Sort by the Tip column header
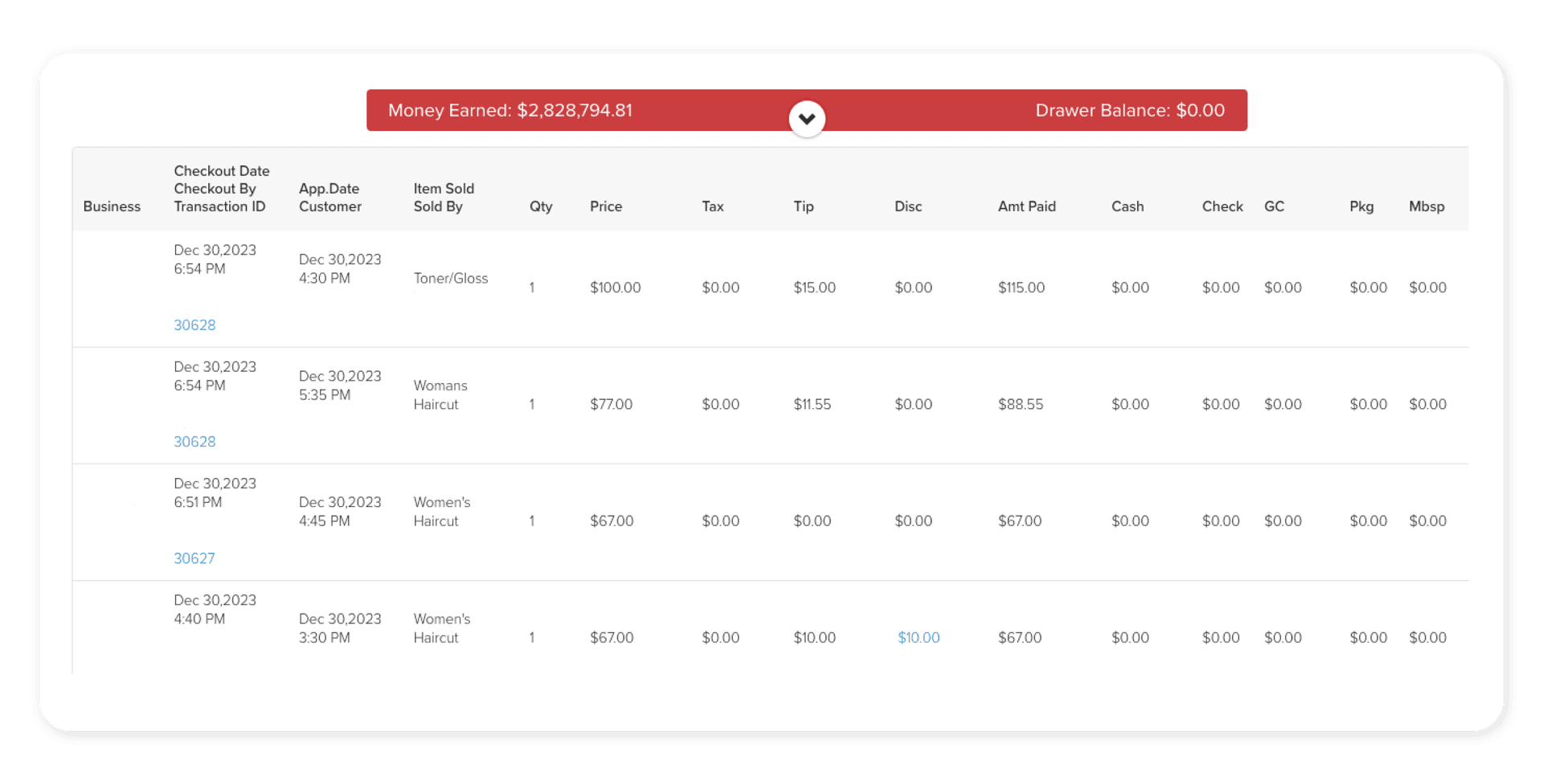Image resolution: width=1543 pixels, height=784 pixels. pos(804,206)
